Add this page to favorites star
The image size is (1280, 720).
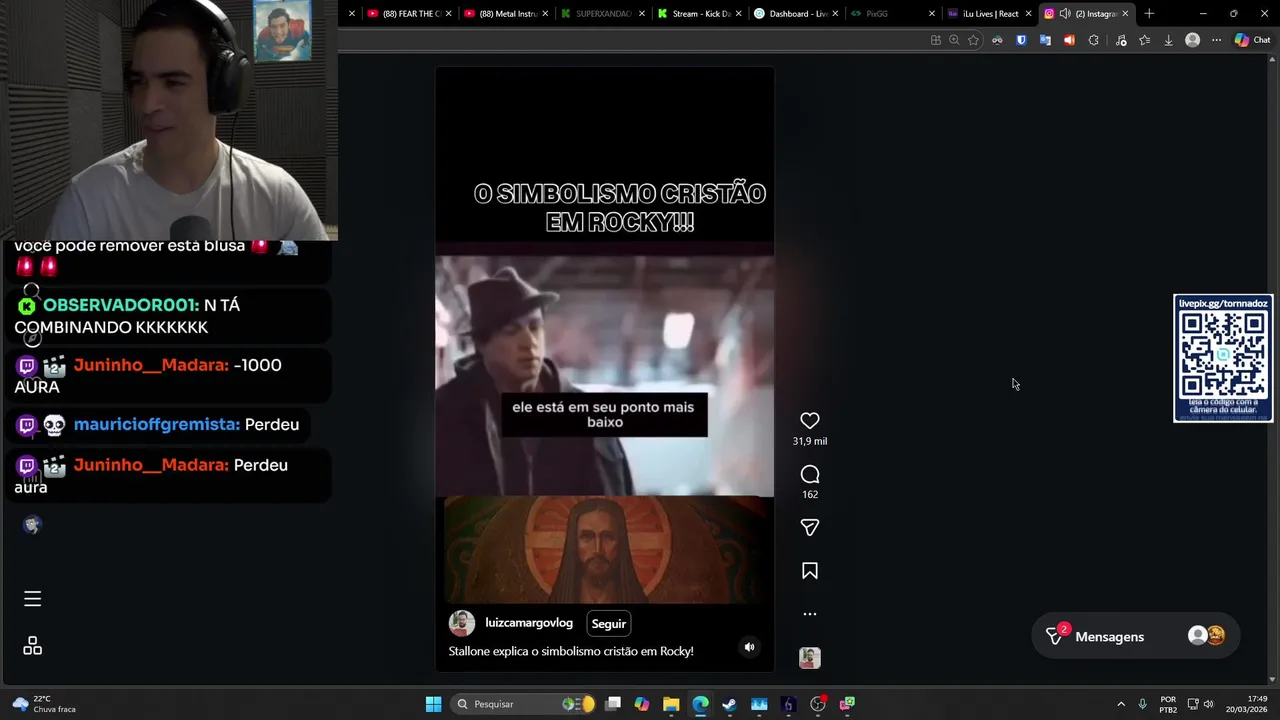pyautogui.click(x=973, y=40)
